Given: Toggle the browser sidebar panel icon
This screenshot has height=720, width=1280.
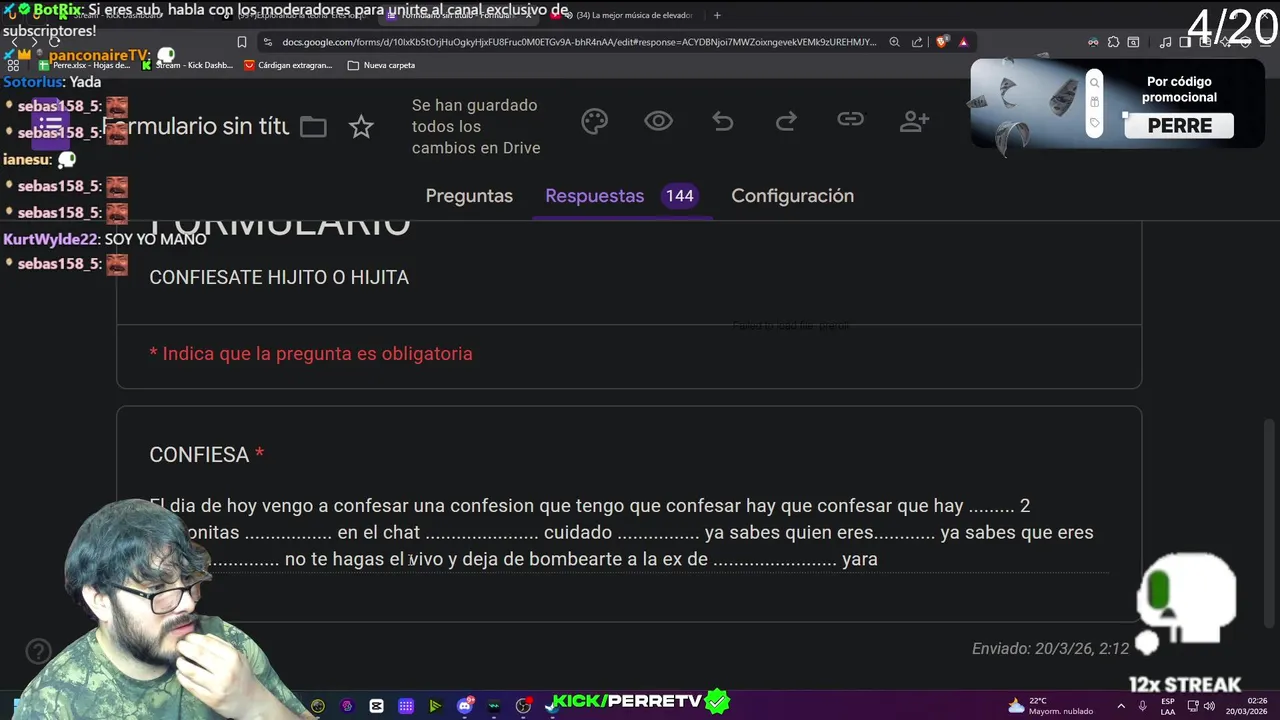Looking at the screenshot, I should pyautogui.click(x=1185, y=42).
